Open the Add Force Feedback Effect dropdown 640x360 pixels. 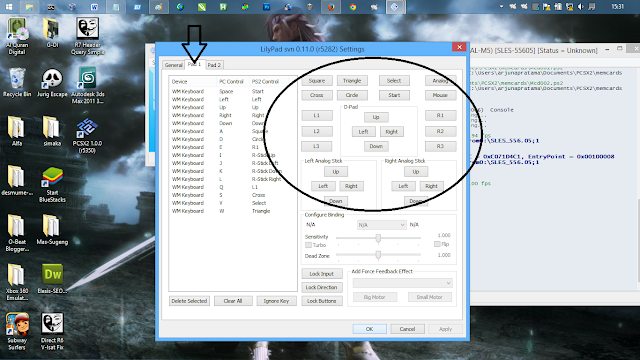(402, 283)
